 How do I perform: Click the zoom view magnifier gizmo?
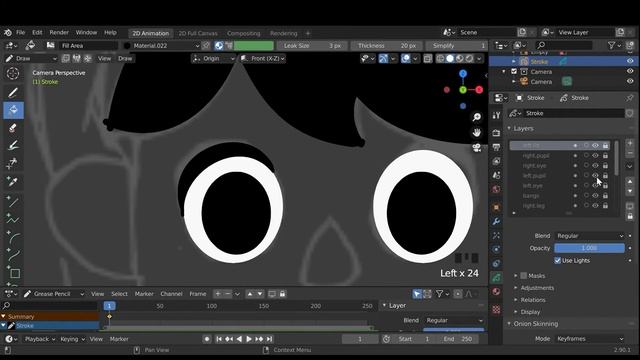tap(476, 118)
